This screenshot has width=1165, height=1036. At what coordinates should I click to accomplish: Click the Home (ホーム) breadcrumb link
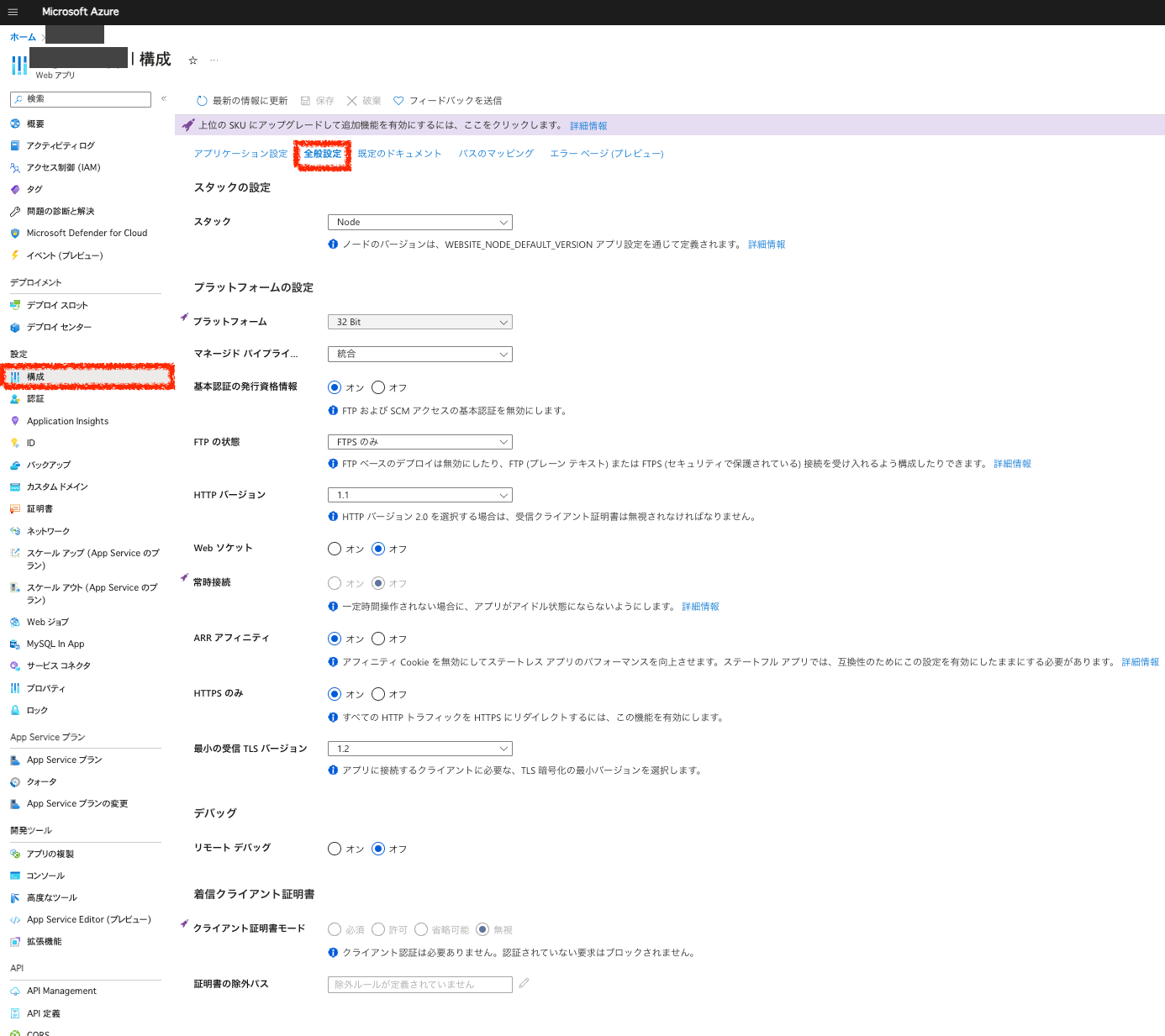23,37
